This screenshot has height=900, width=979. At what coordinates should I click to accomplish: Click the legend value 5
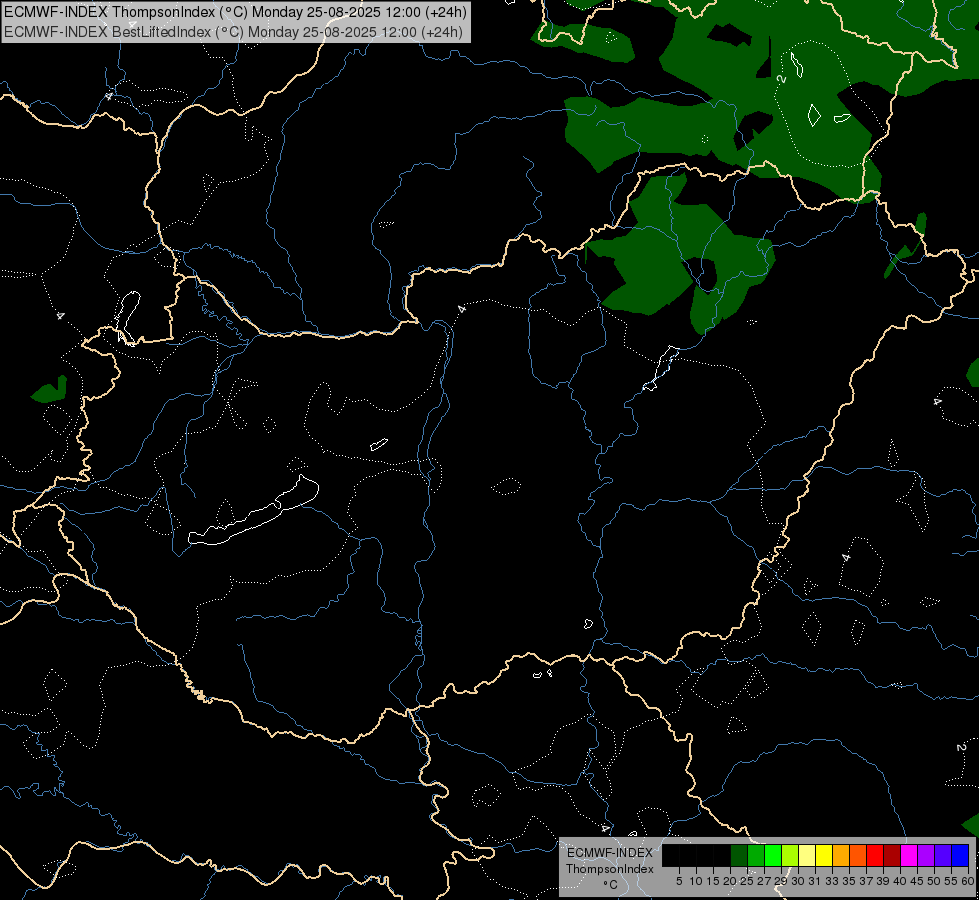coord(679,881)
